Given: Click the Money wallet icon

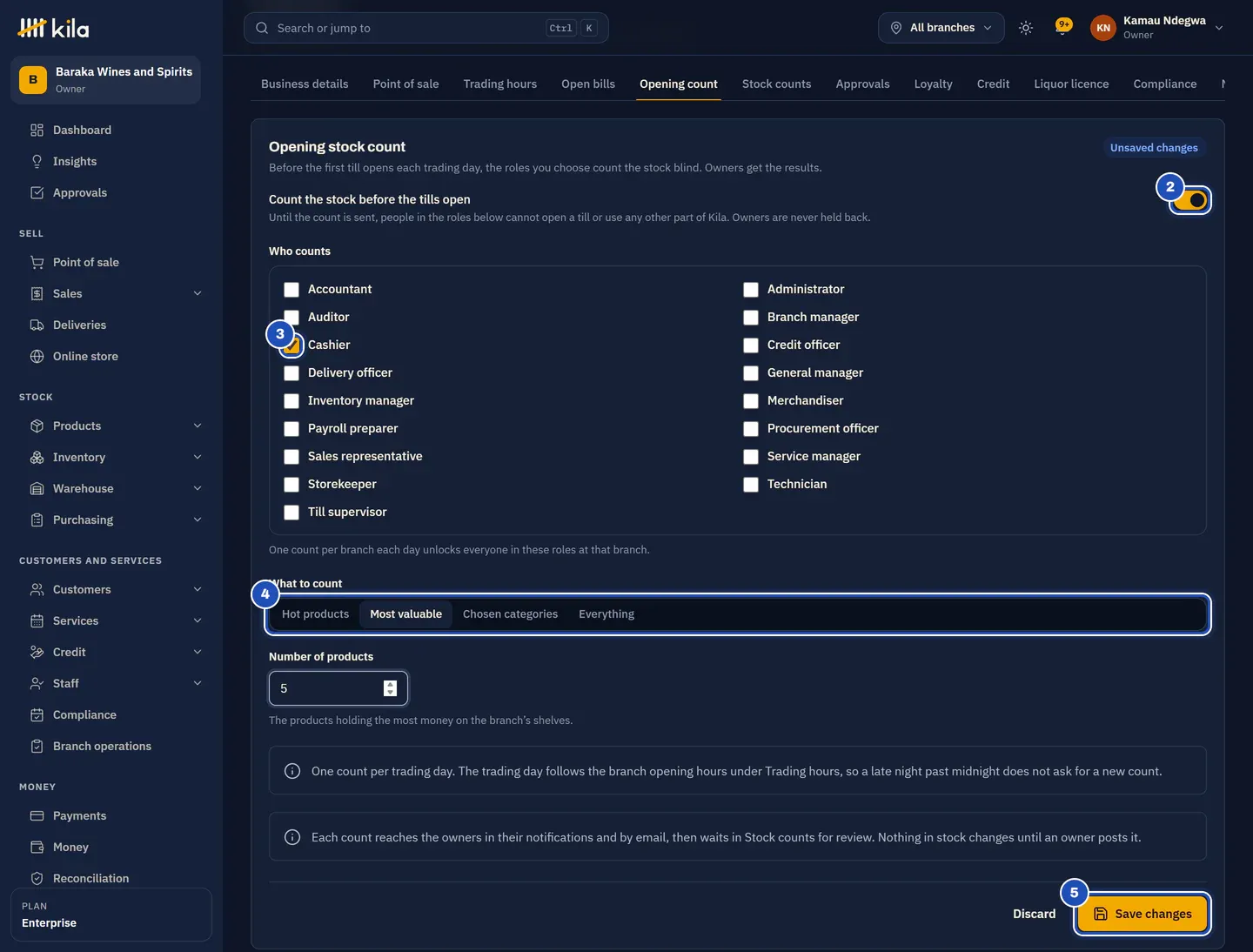Looking at the screenshot, I should [x=37, y=847].
